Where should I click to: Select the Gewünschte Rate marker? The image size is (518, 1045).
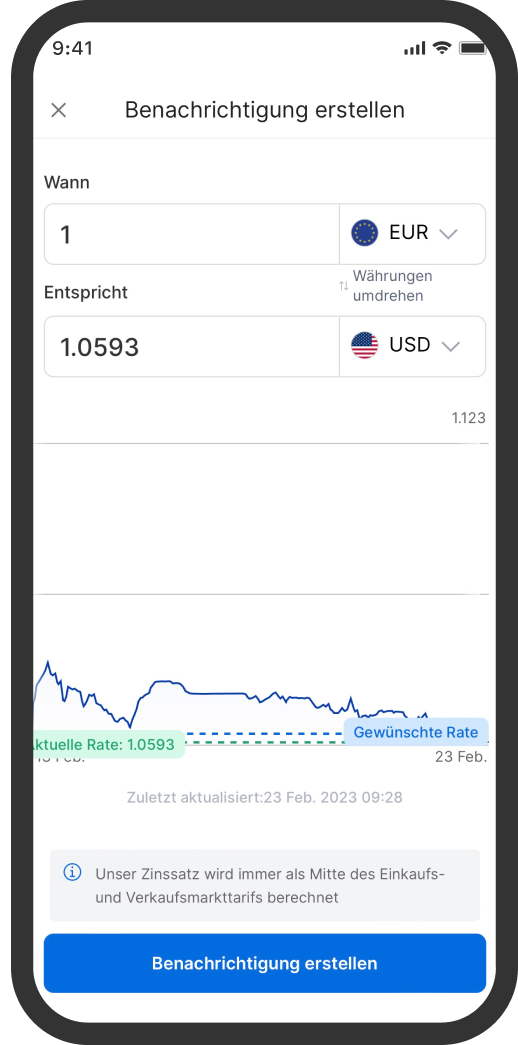click(416, 732)
